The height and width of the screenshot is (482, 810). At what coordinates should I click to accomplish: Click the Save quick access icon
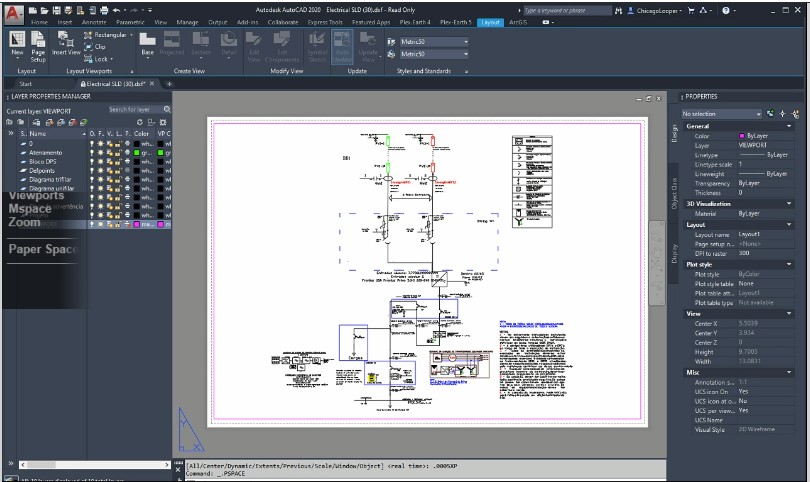[56, 10]
